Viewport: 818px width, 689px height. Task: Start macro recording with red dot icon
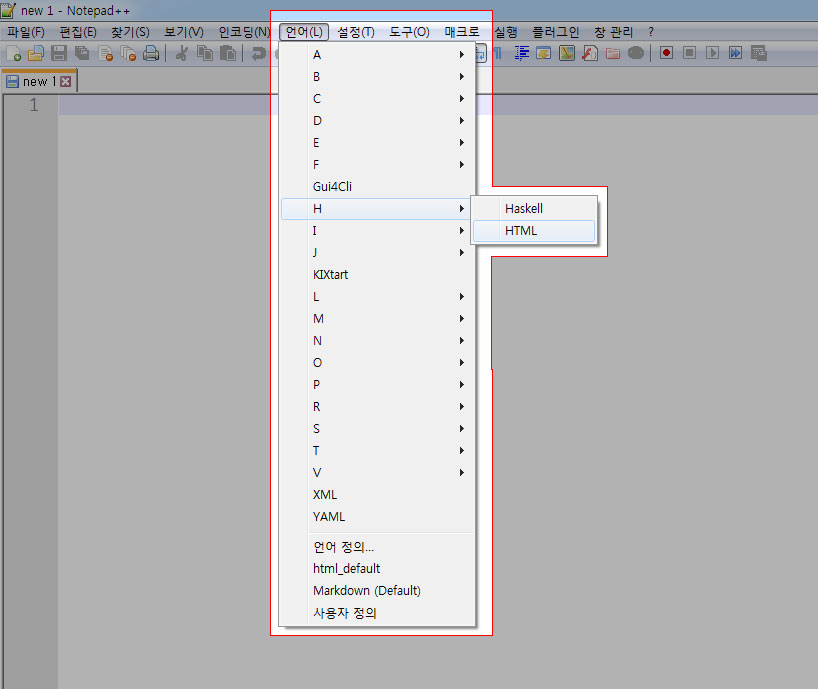(x=666, y=53)
